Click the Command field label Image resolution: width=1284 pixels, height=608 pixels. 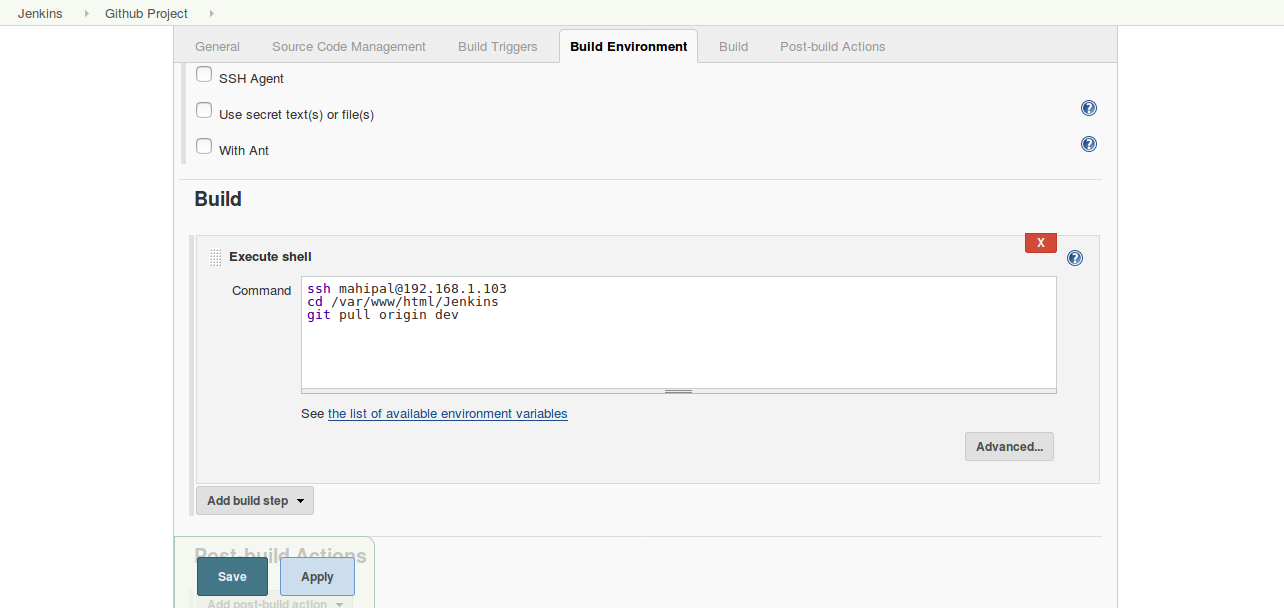[262, 291]
